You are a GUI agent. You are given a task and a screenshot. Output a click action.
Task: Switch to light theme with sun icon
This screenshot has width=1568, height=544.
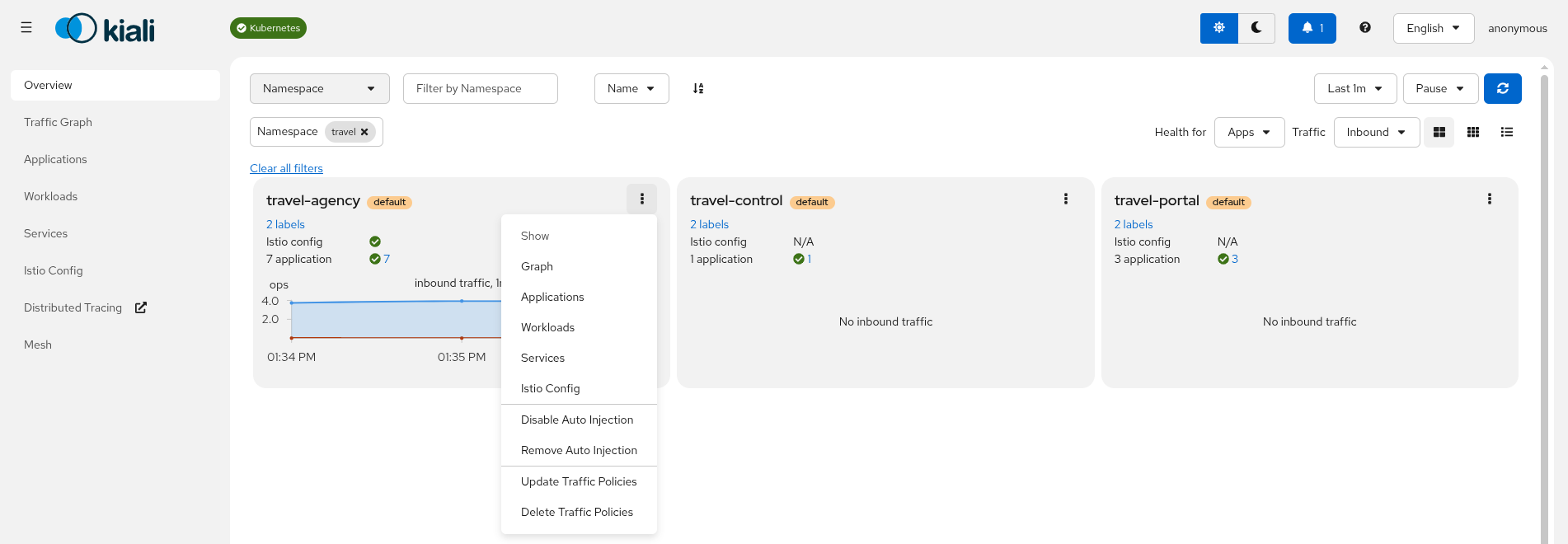point(1218,28)
